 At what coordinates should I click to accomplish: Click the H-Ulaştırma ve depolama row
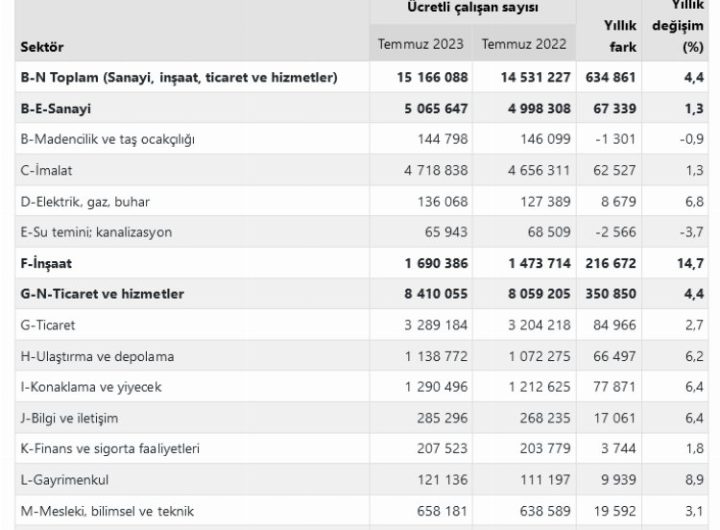pos(98,356)
